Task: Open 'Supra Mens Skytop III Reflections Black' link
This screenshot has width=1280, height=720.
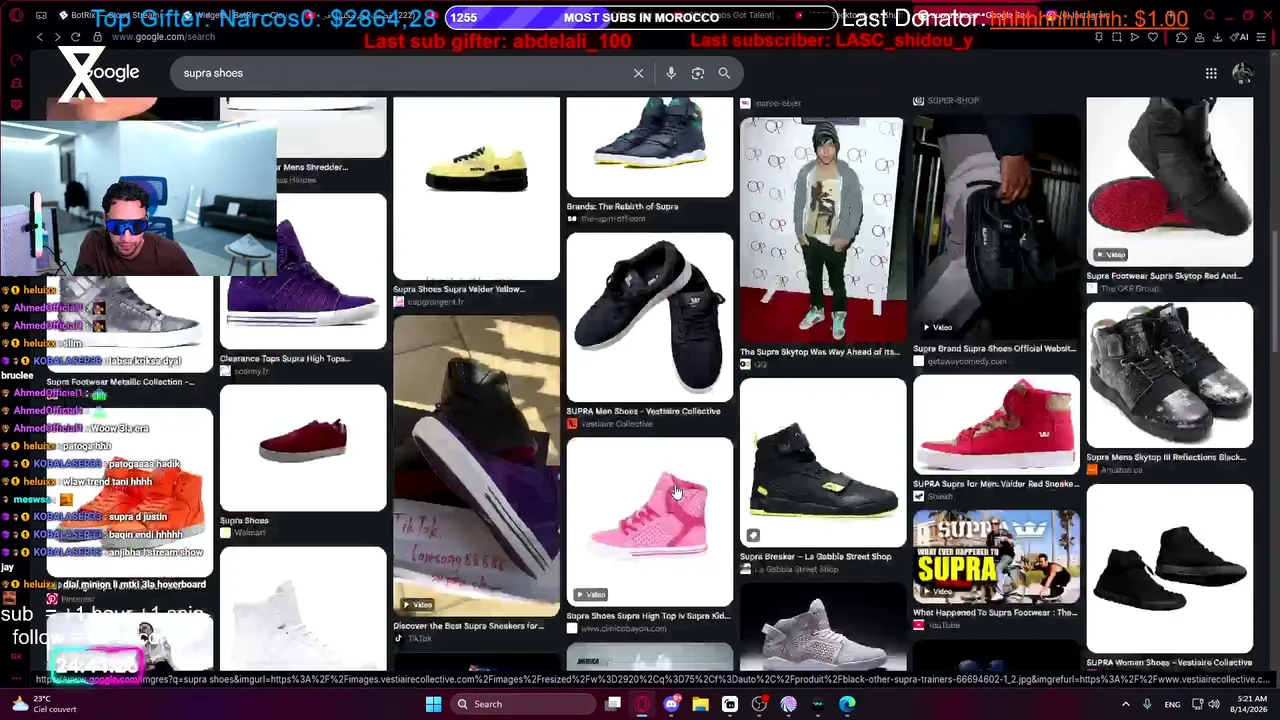Action: pos(1166,458)
